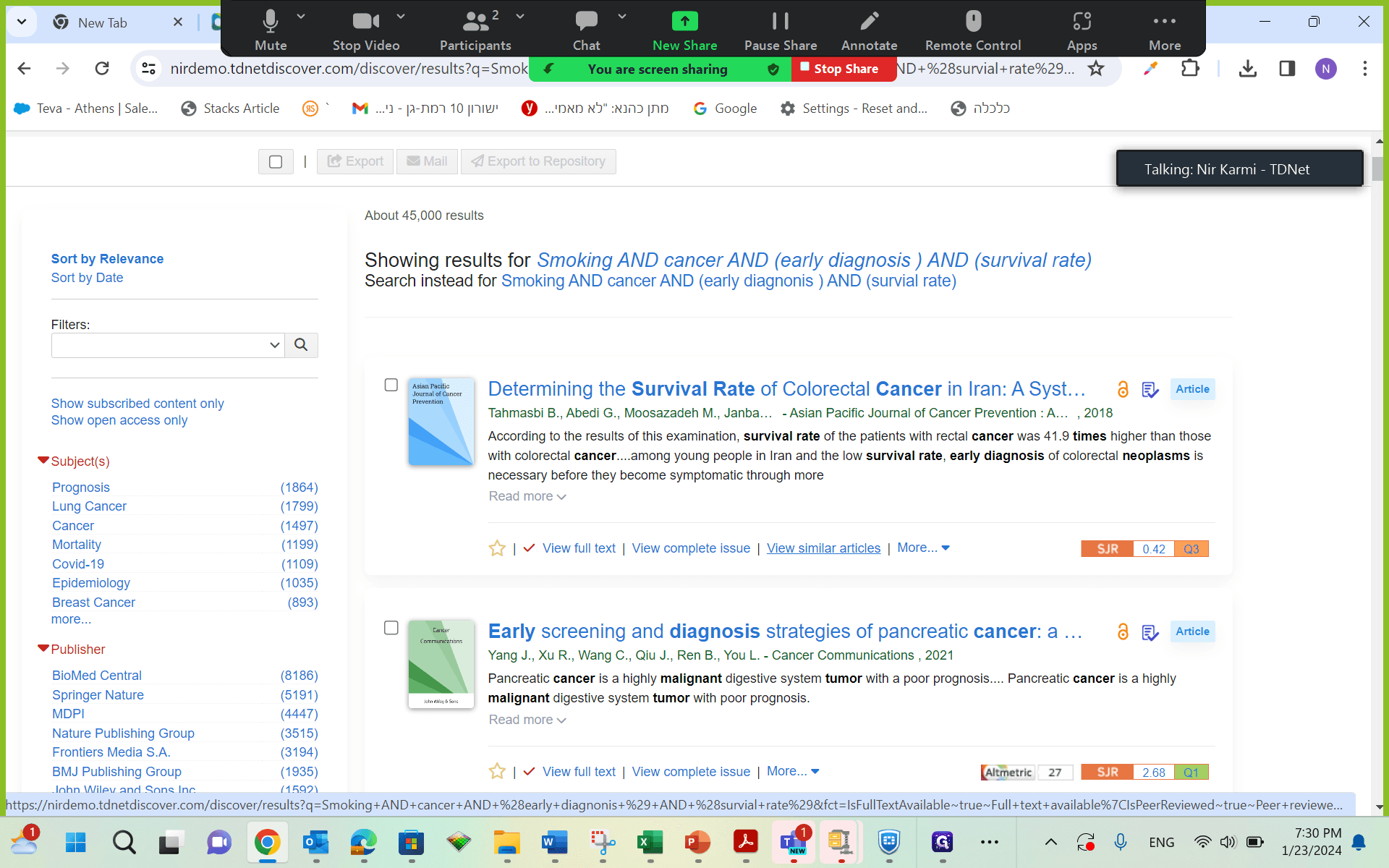The width and height of the screenshot is (1389, 868).
Task: Click open access icon of pancreatic article
Action: pos(1123,631)
